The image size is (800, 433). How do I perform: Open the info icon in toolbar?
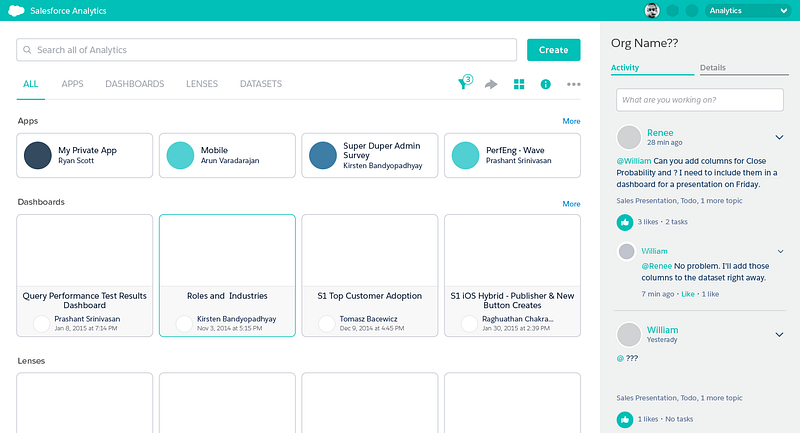click(x=545, y=84)
